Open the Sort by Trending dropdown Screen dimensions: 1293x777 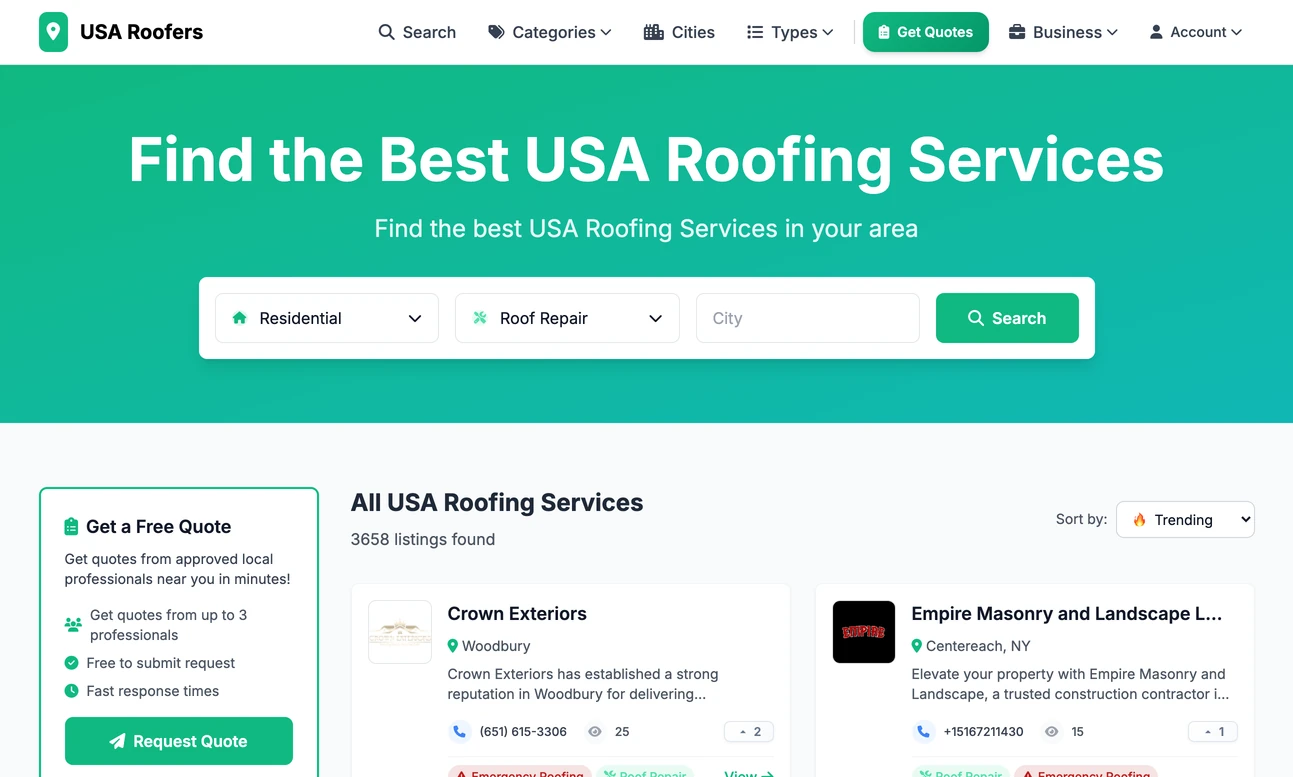(x=1185, y=519)
